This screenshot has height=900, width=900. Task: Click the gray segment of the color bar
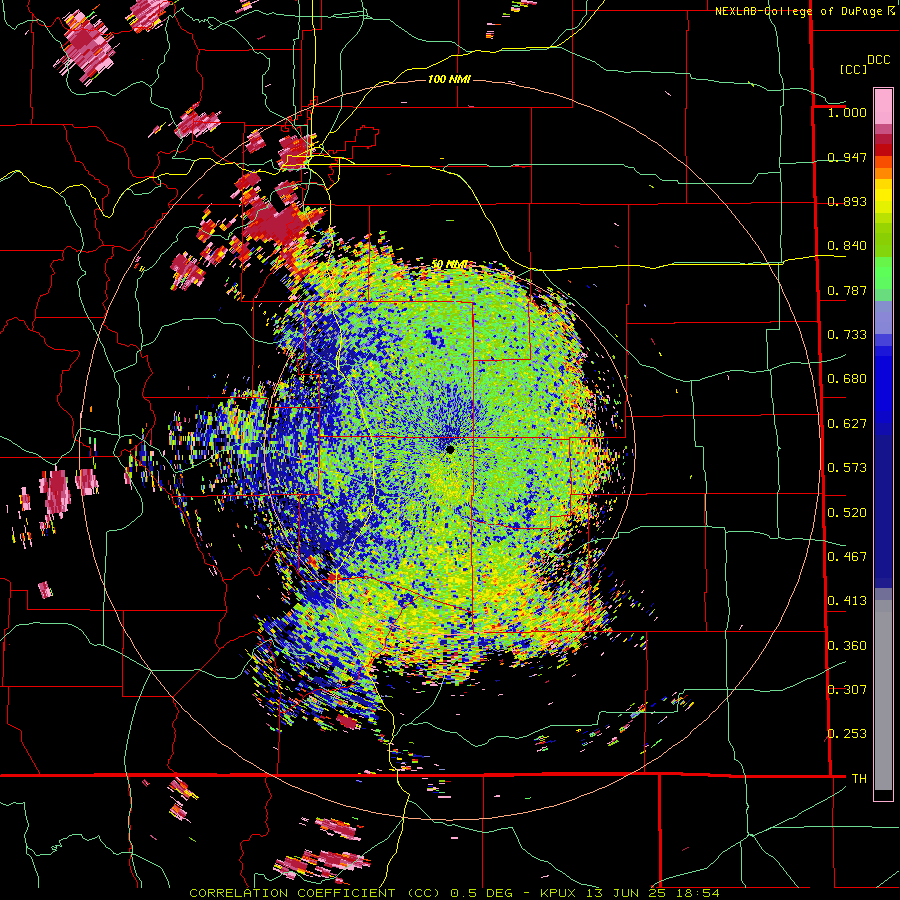coord(883,695)
